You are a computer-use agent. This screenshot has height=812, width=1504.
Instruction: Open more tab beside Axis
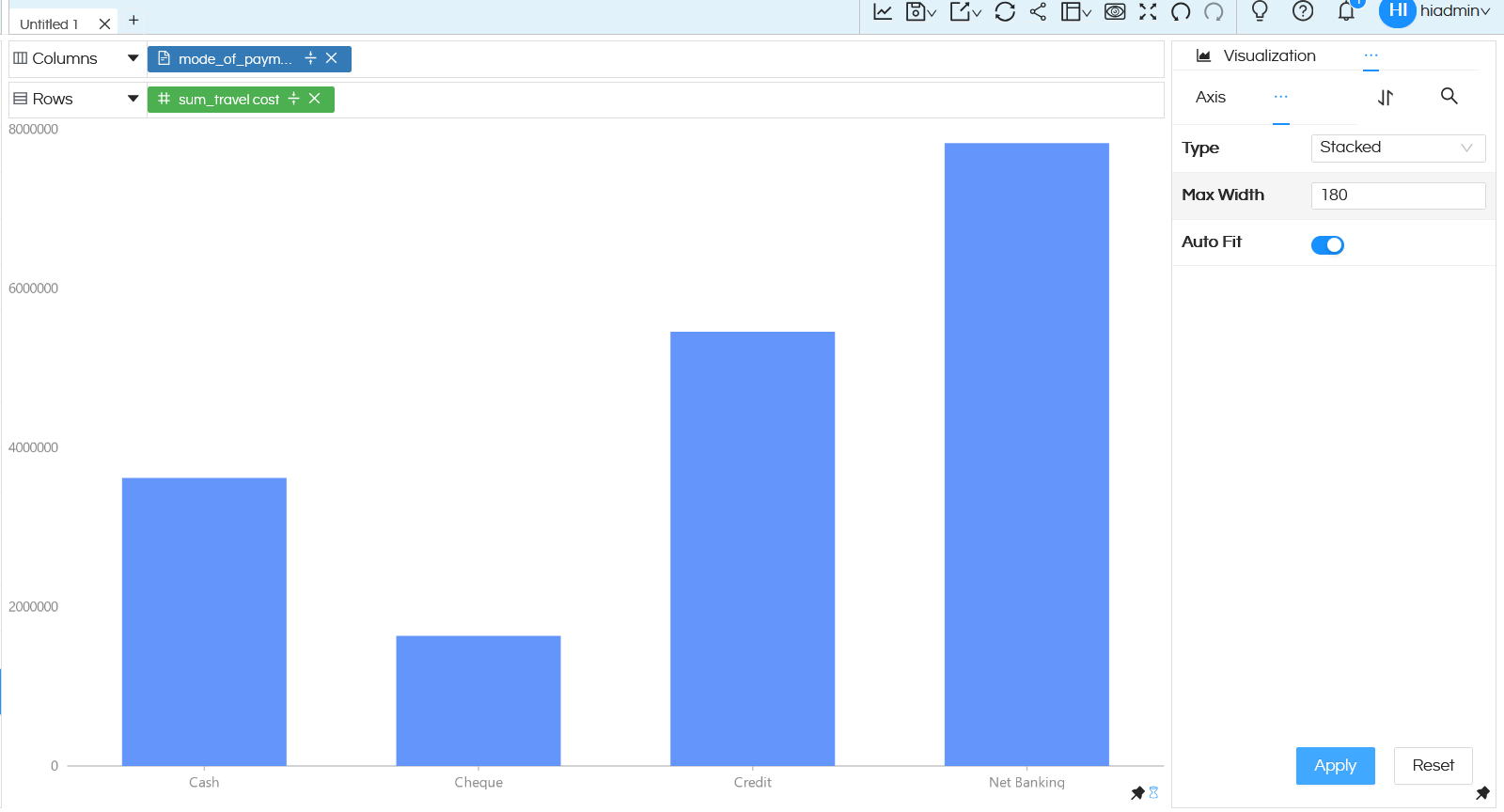[1281, 98]
